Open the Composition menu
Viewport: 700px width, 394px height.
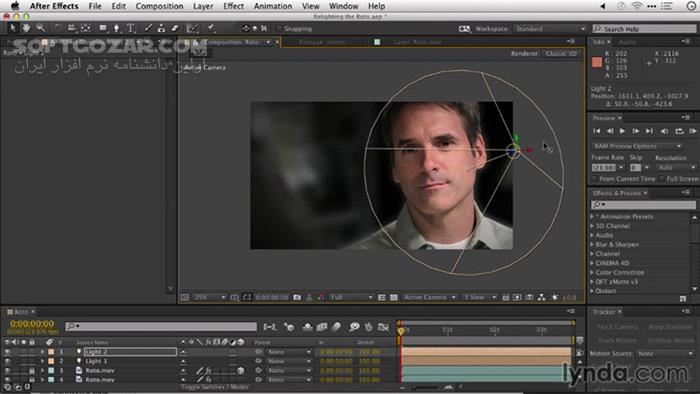pyautogui.click(x=159, y=6)
